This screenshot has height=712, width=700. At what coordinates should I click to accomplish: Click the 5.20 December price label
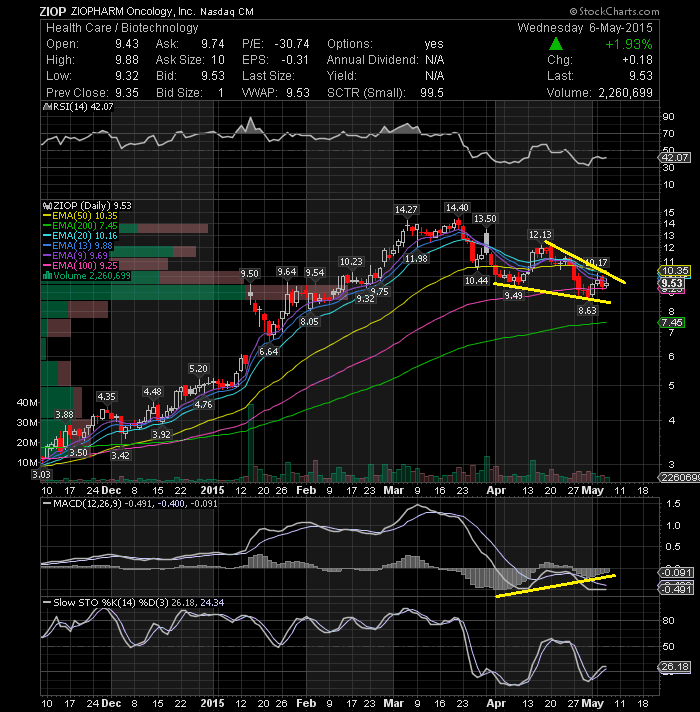coord(198,368)
